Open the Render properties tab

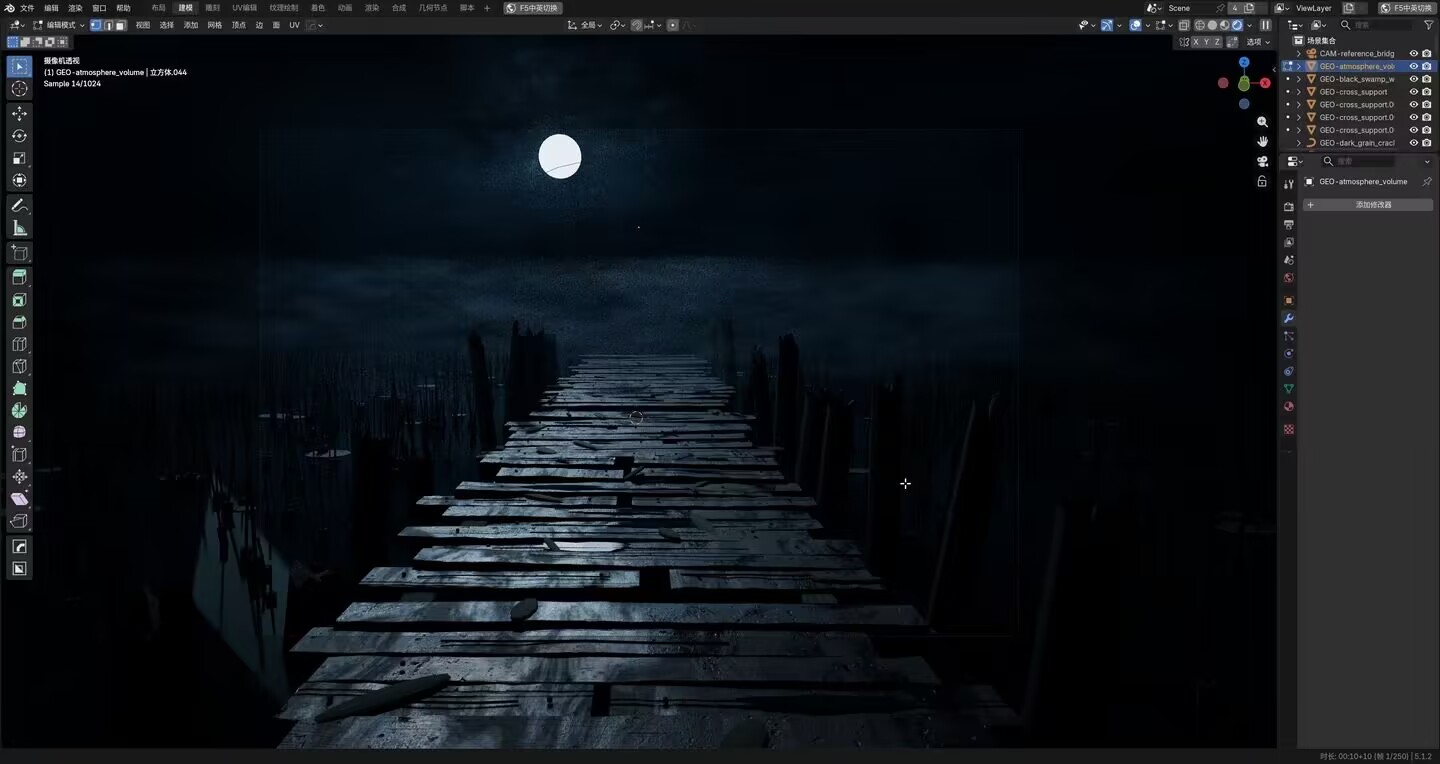tap(1289, 207)
